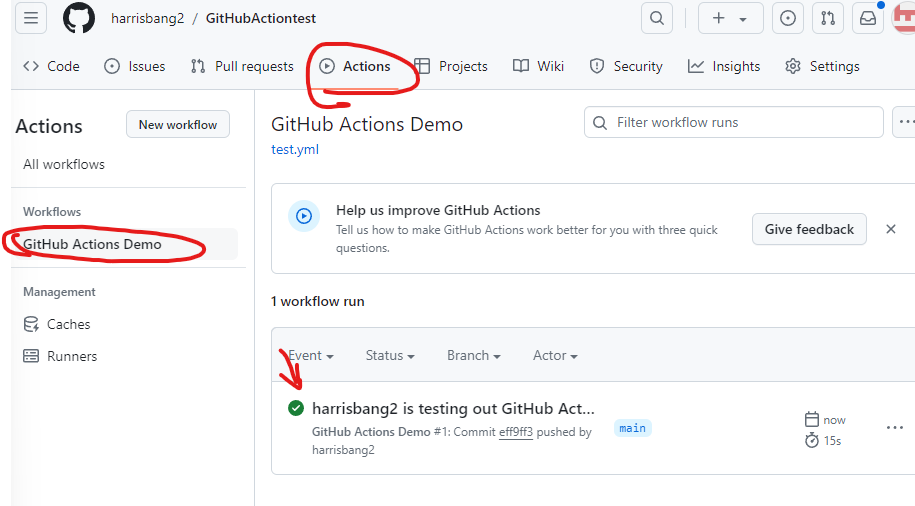Select All workflows in sidebar
The height and width of the screenshot is (506, 915).
coord(64,165)
